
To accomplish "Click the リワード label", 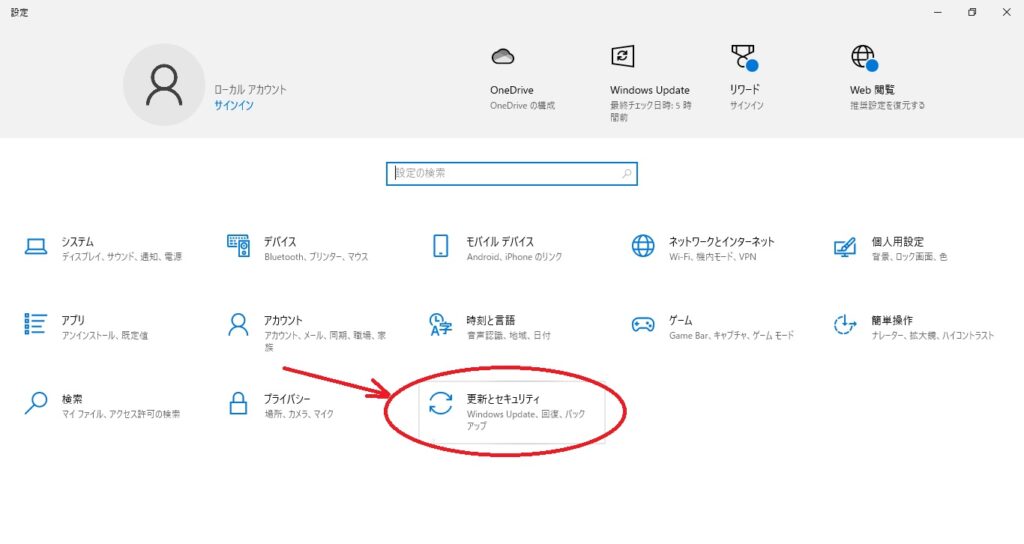I will (745, 89).
